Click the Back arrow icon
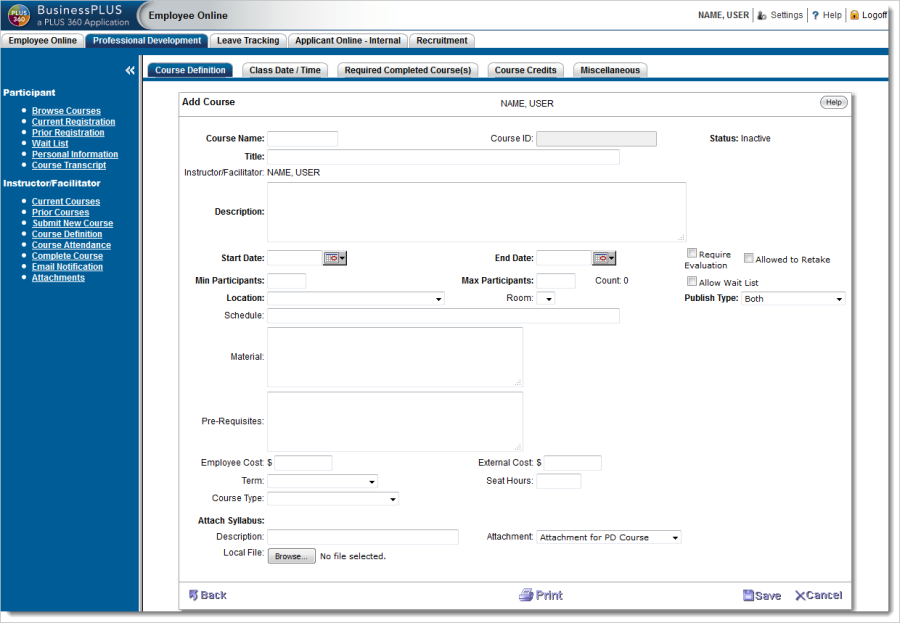This screenshot has width=900, height=623. (194, 595)
